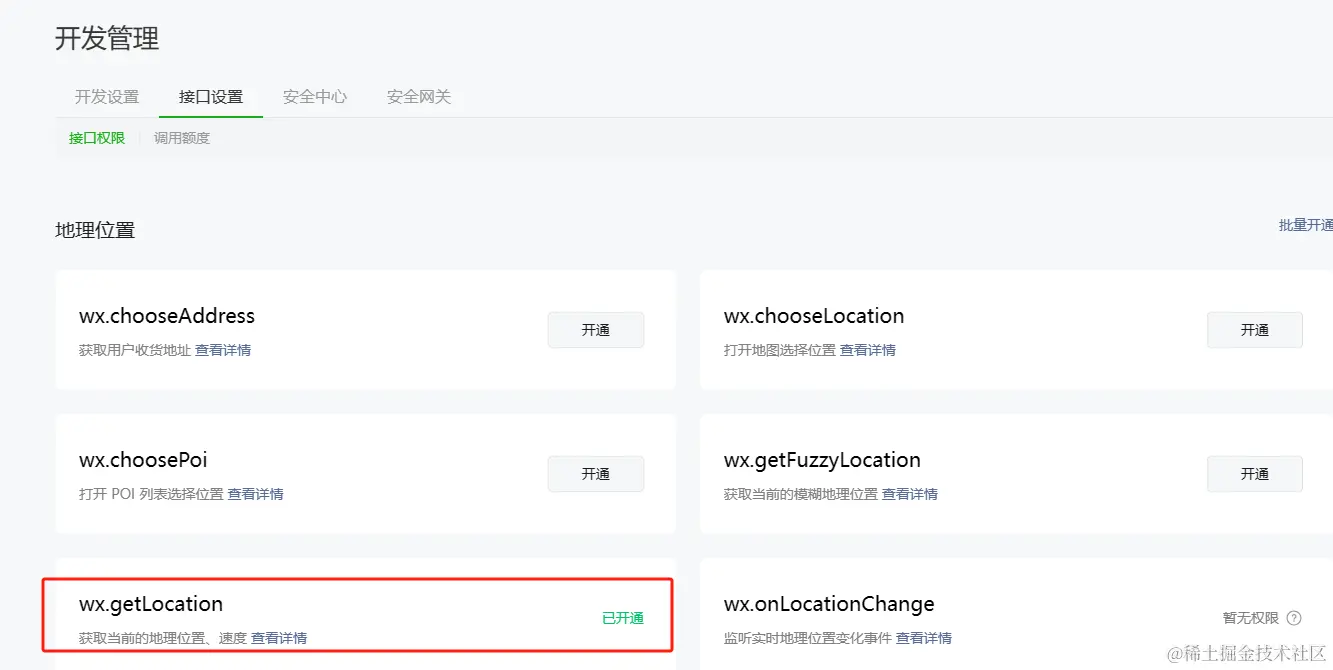The height and width of the screenshot is (670, 1333).
Task: Open the 开发设置 tab
Action: pyautogui.click(x=107, y=97)
